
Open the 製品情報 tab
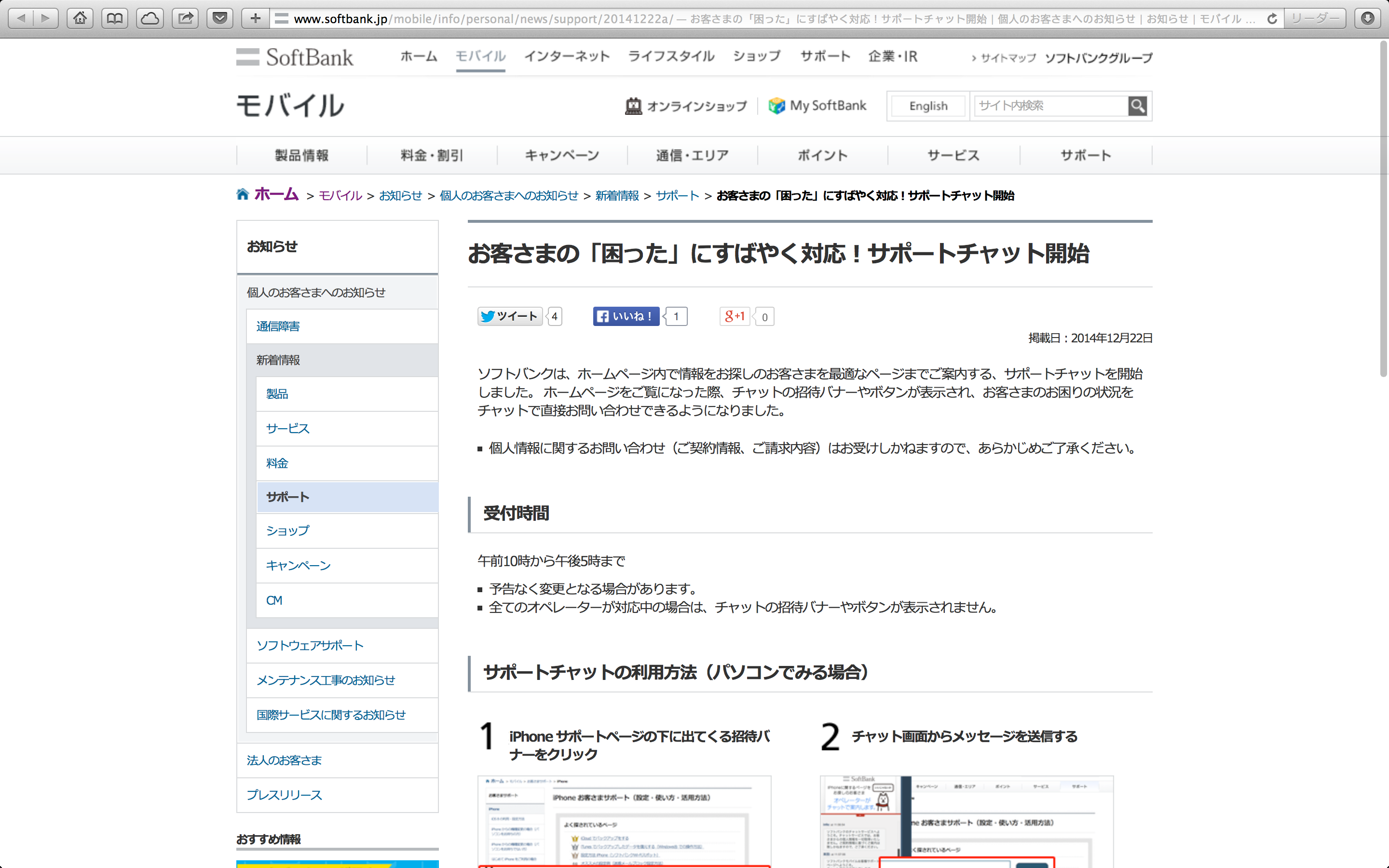(x=302, y=155)
